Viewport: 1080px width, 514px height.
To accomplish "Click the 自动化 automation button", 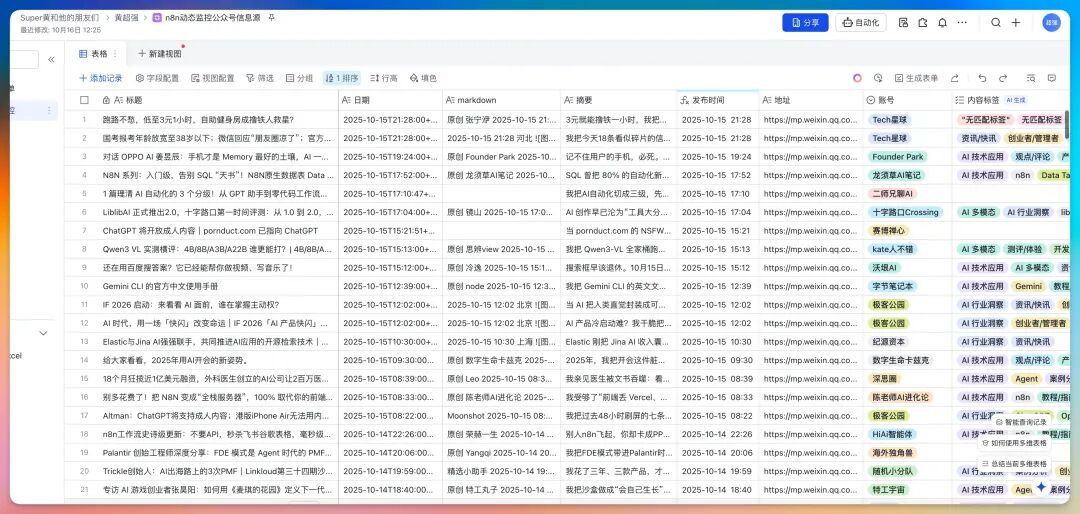I will click(x=861, y=22).
